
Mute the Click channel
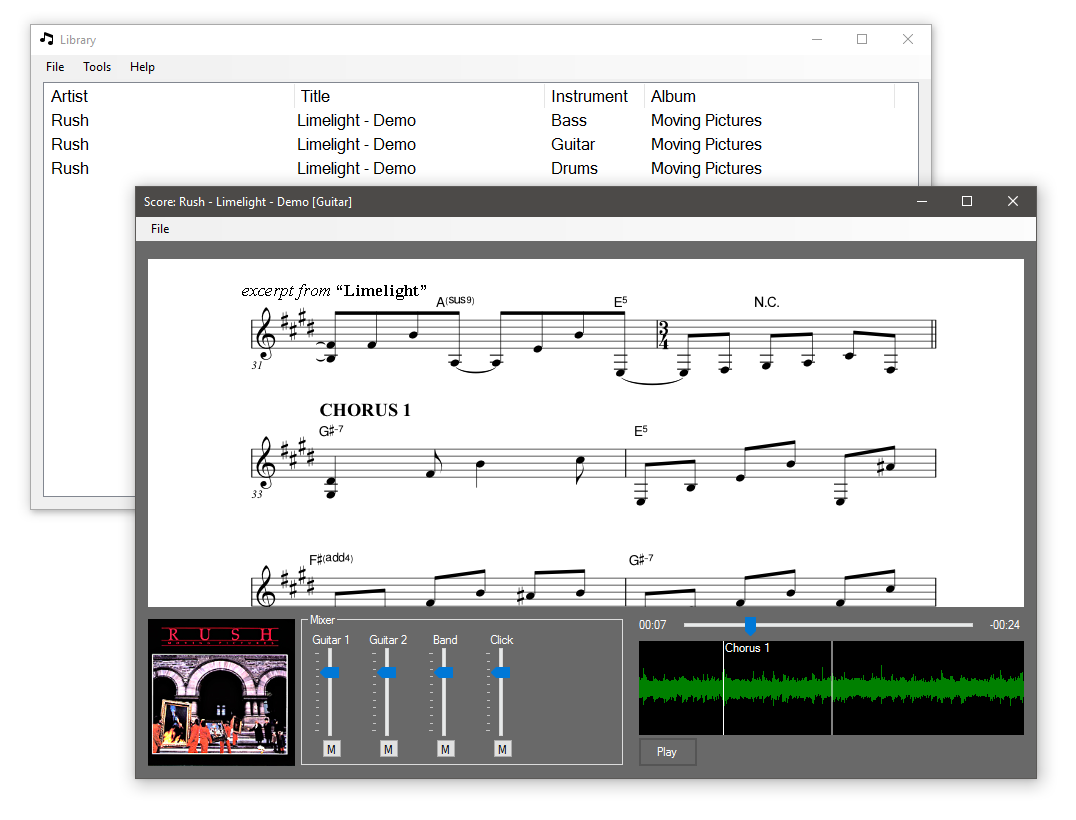502,749
